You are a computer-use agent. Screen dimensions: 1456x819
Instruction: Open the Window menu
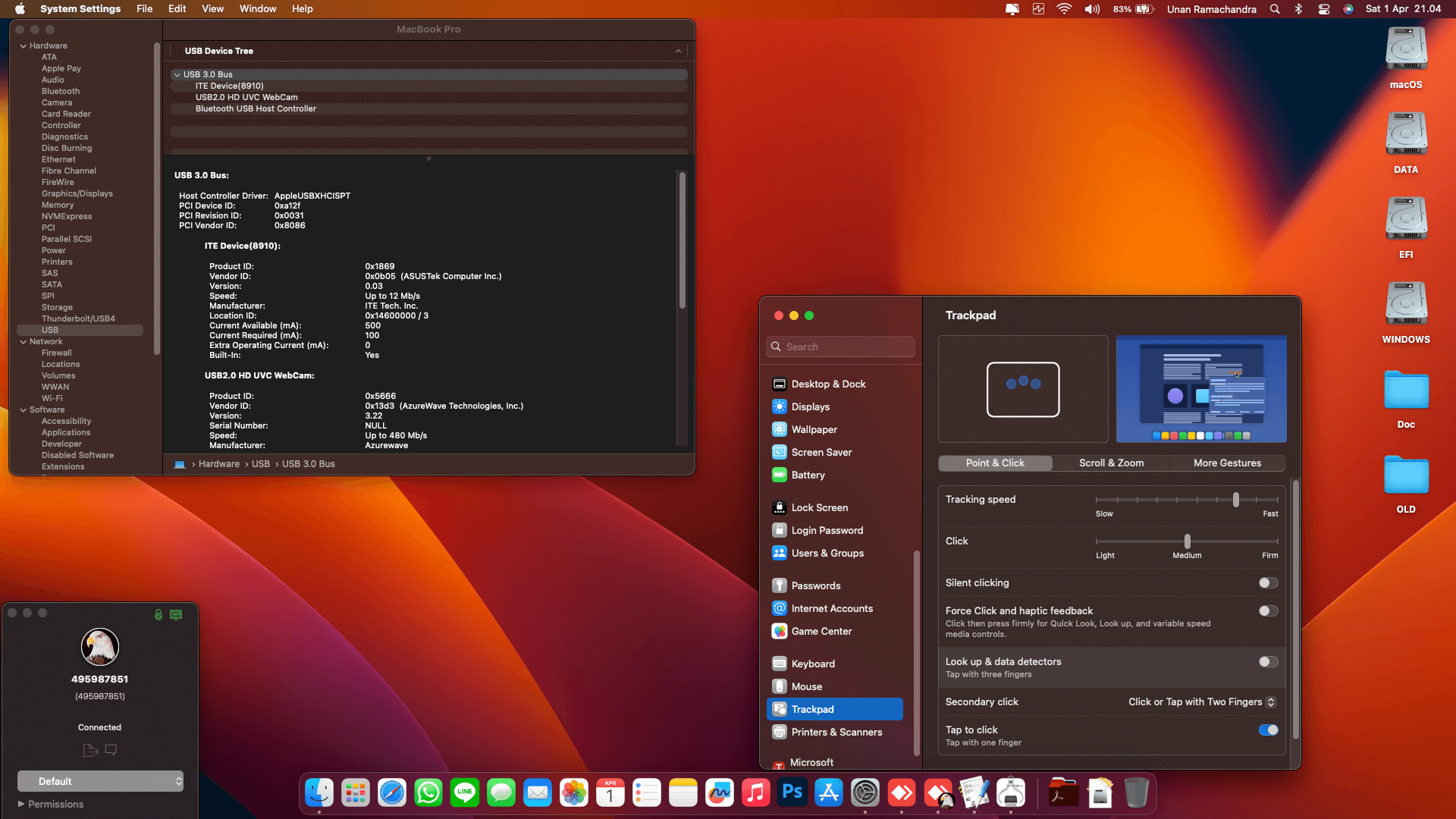point(257,8)
